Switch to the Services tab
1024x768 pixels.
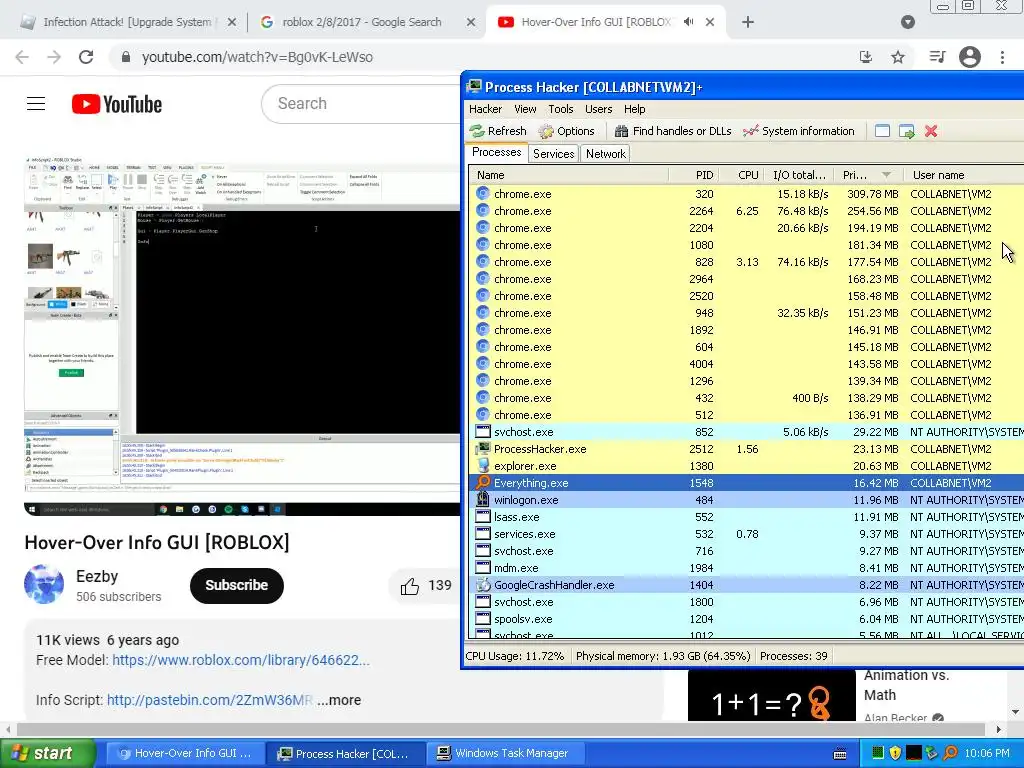(553, 153)
